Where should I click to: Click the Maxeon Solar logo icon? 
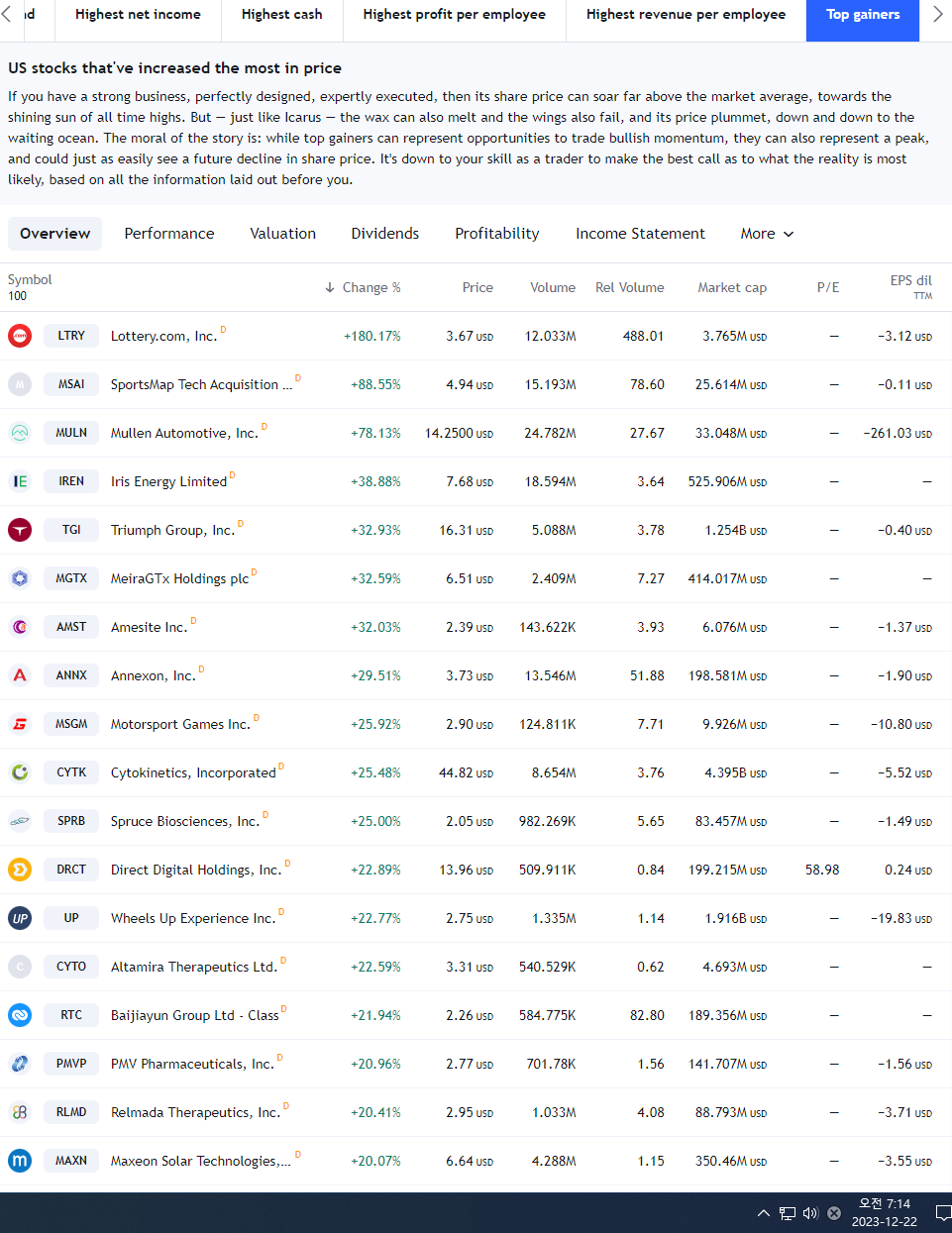pyautogui.click(x=20, y=1161)
